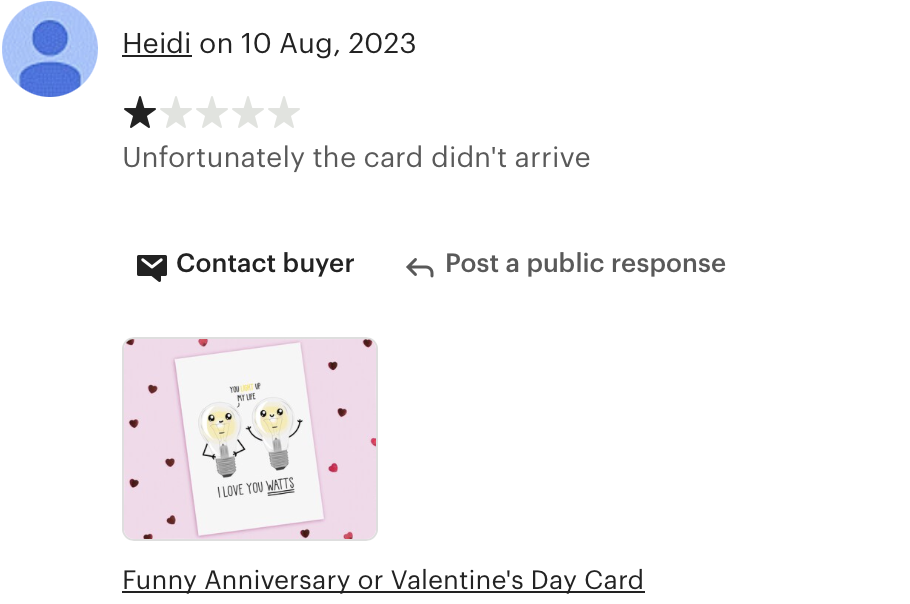
Task: Open the light bulb card thumbnail
Action: (250, 439)
